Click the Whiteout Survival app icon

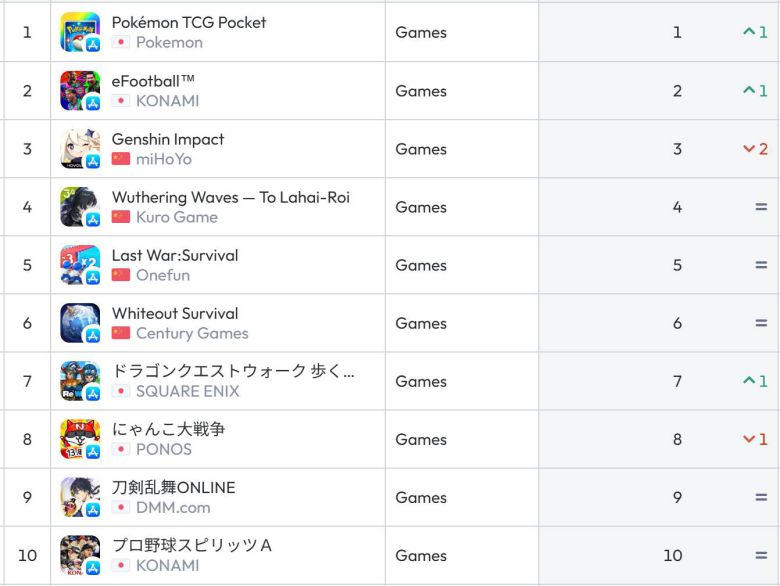click(80, 322)
